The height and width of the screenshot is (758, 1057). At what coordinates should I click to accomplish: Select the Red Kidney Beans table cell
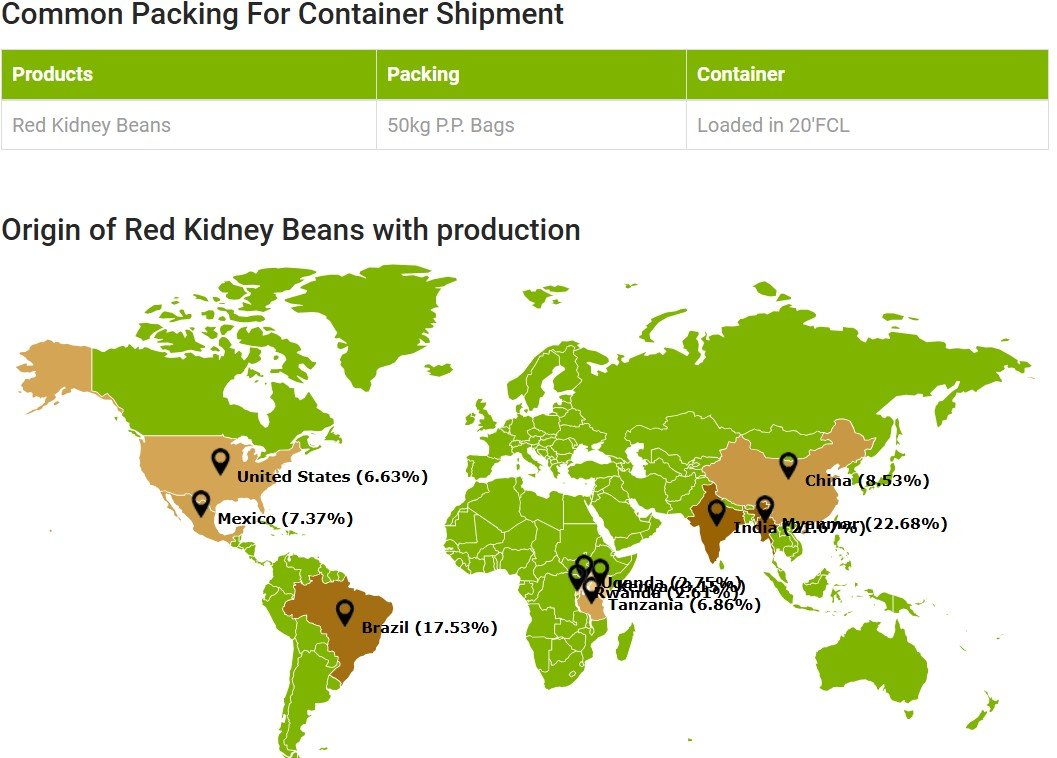(189, 125)
